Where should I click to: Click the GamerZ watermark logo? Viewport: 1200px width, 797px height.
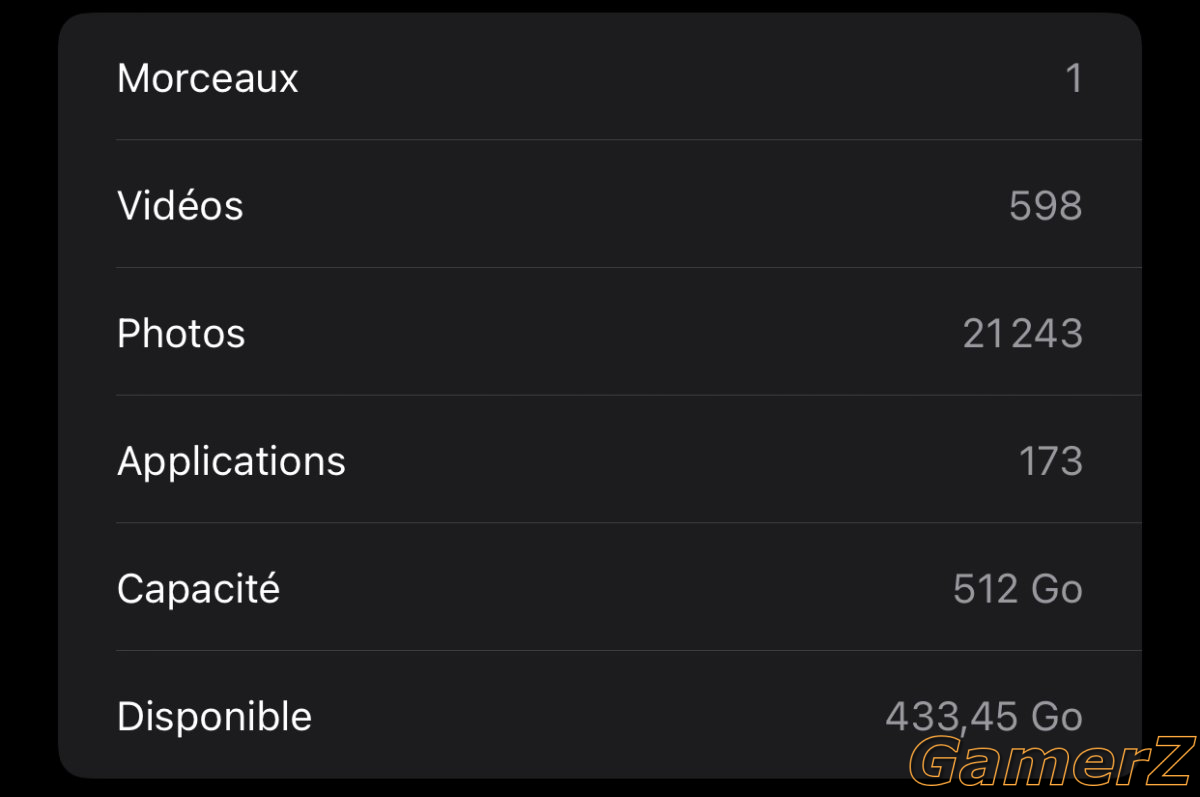coord(1053,762)
